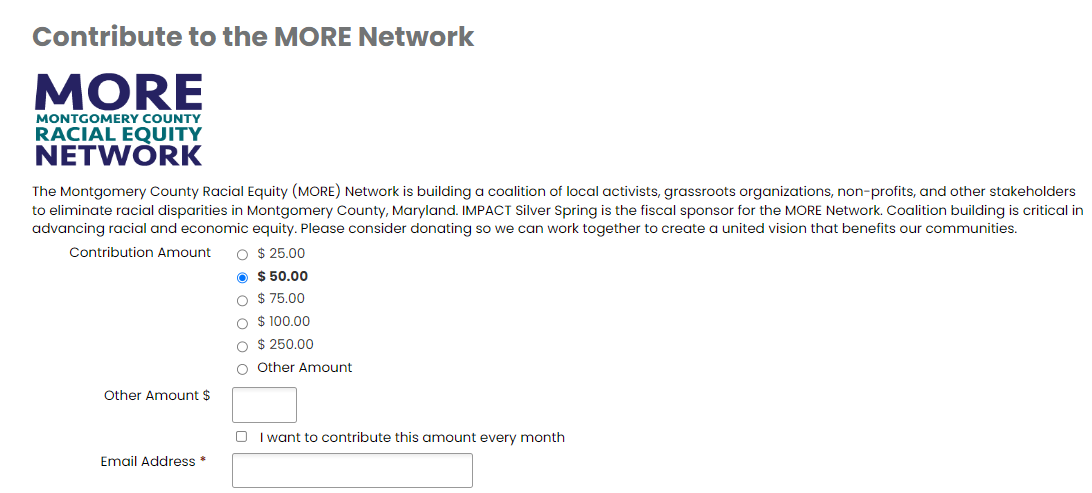Choose the Other Amount radio button

242,369
